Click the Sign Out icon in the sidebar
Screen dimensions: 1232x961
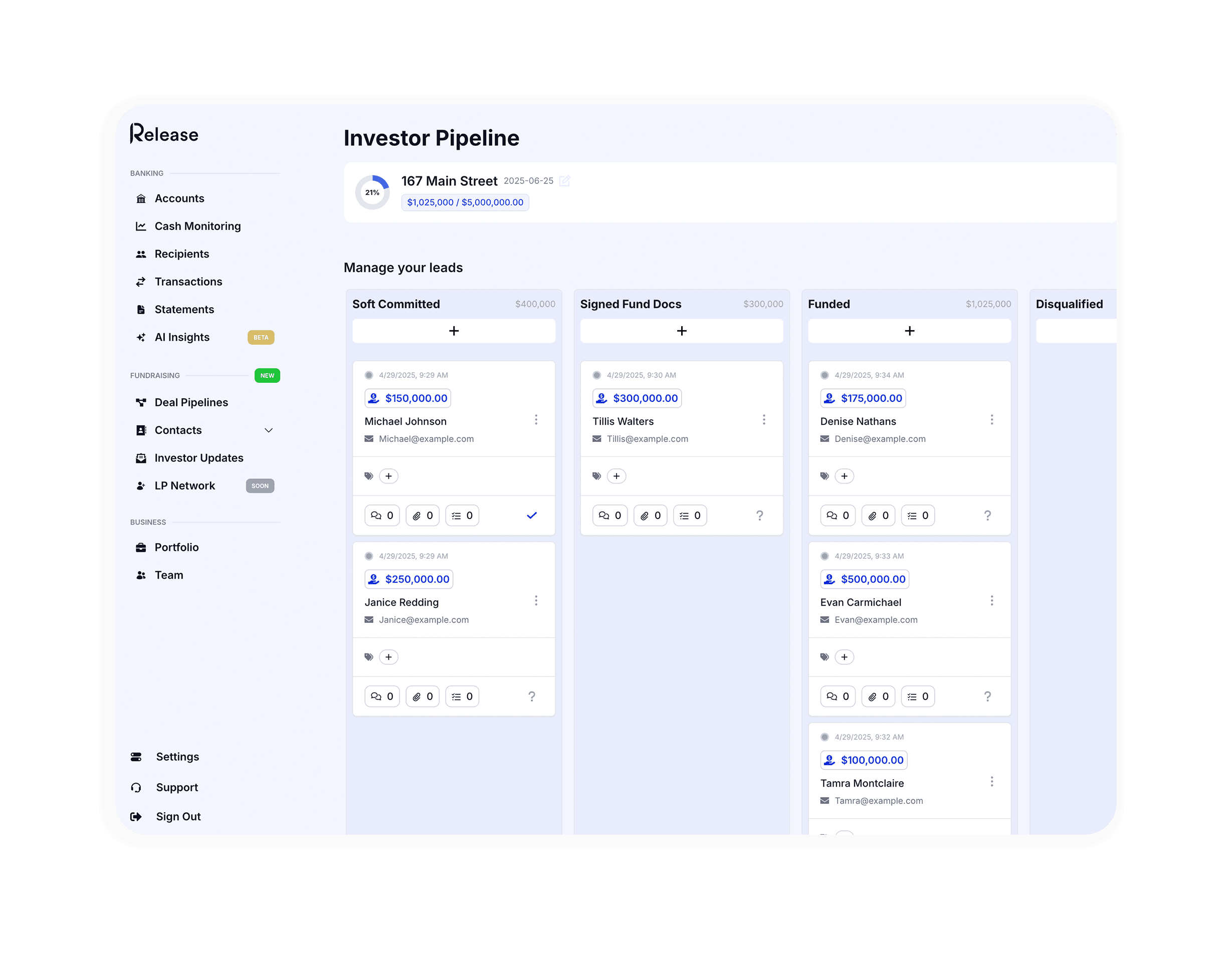136,817
